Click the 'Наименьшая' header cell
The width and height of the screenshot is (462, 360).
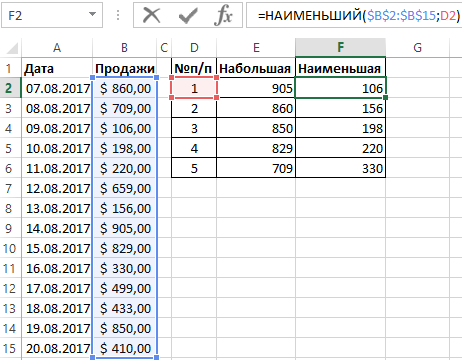point(340,68)
